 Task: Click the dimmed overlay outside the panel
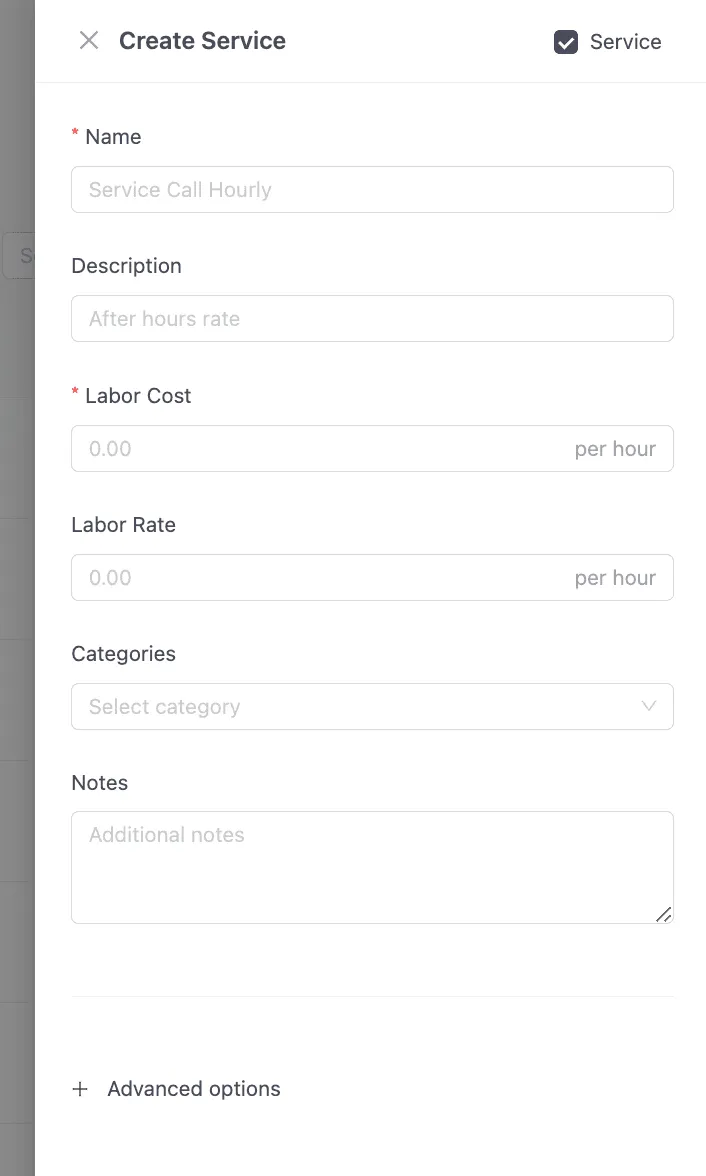17,600
